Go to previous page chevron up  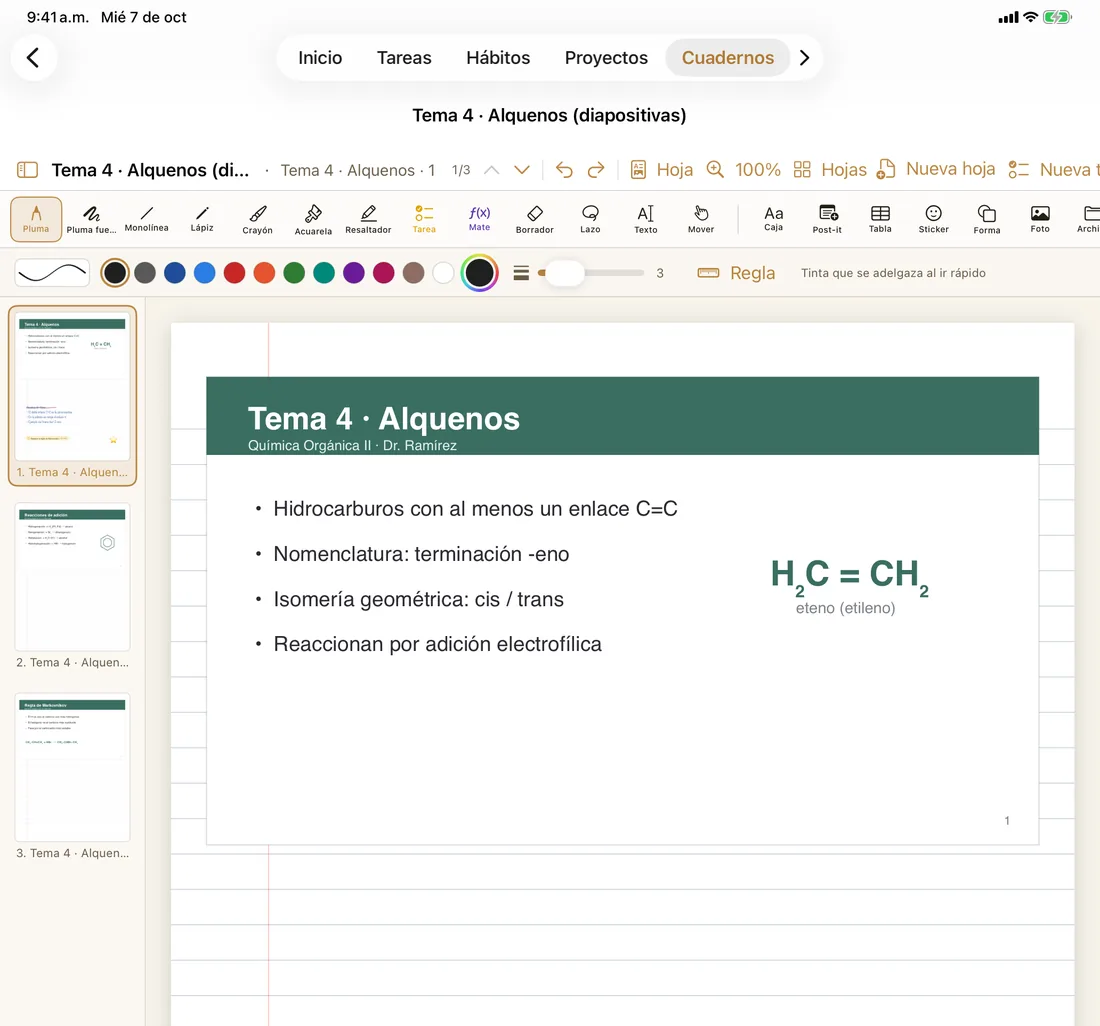coord(492,170)
